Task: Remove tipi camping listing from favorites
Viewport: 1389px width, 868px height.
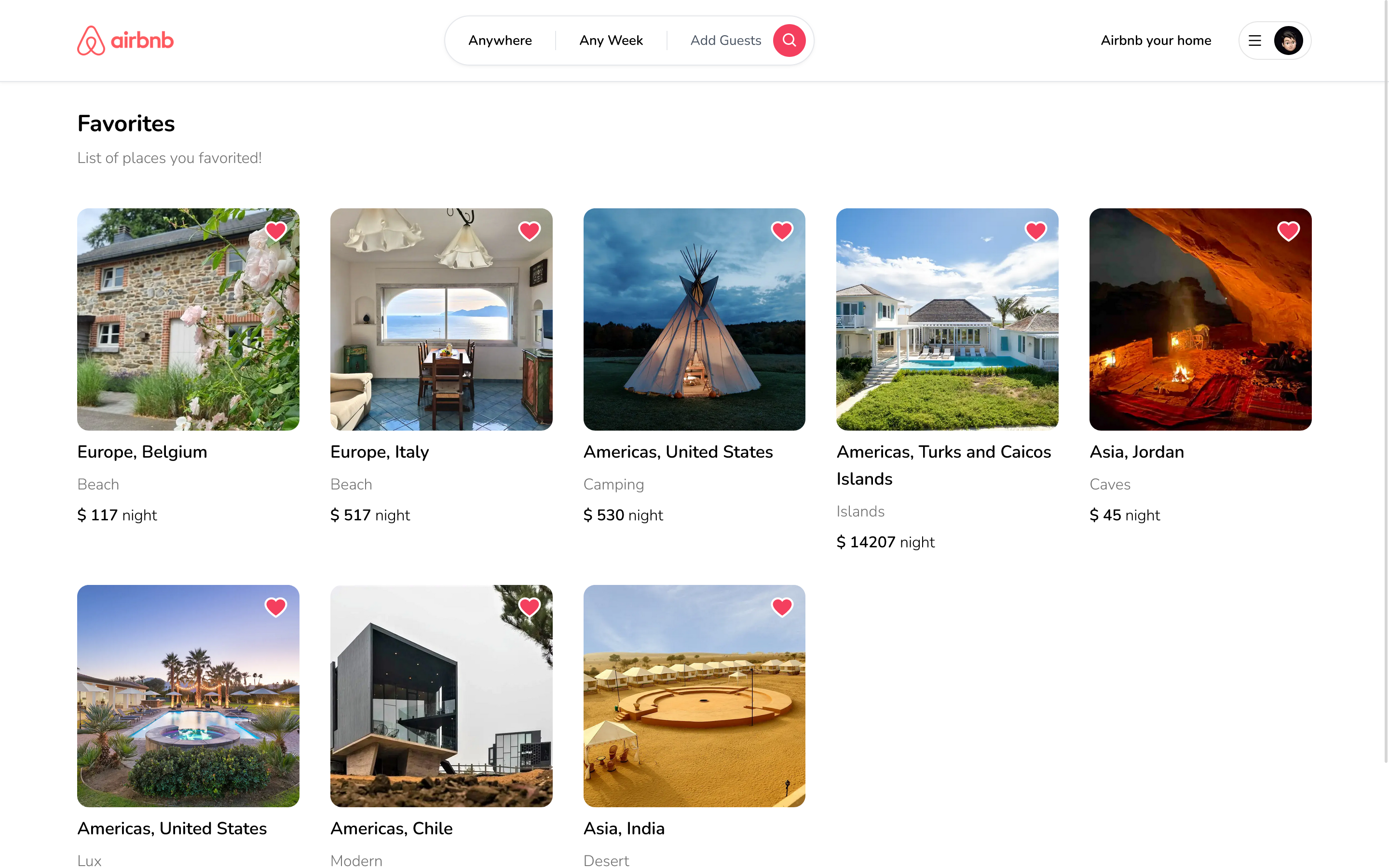Action: (782, 231)
